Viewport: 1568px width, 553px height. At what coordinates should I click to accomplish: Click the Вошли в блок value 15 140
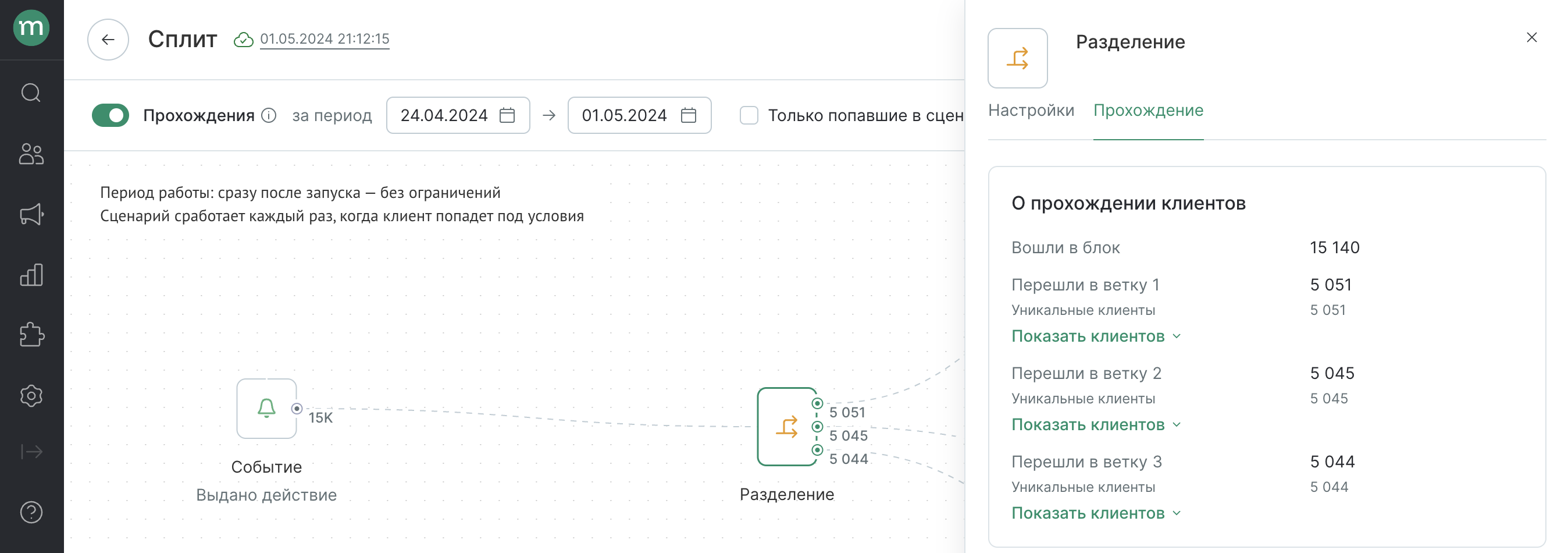click(1334, 248)
